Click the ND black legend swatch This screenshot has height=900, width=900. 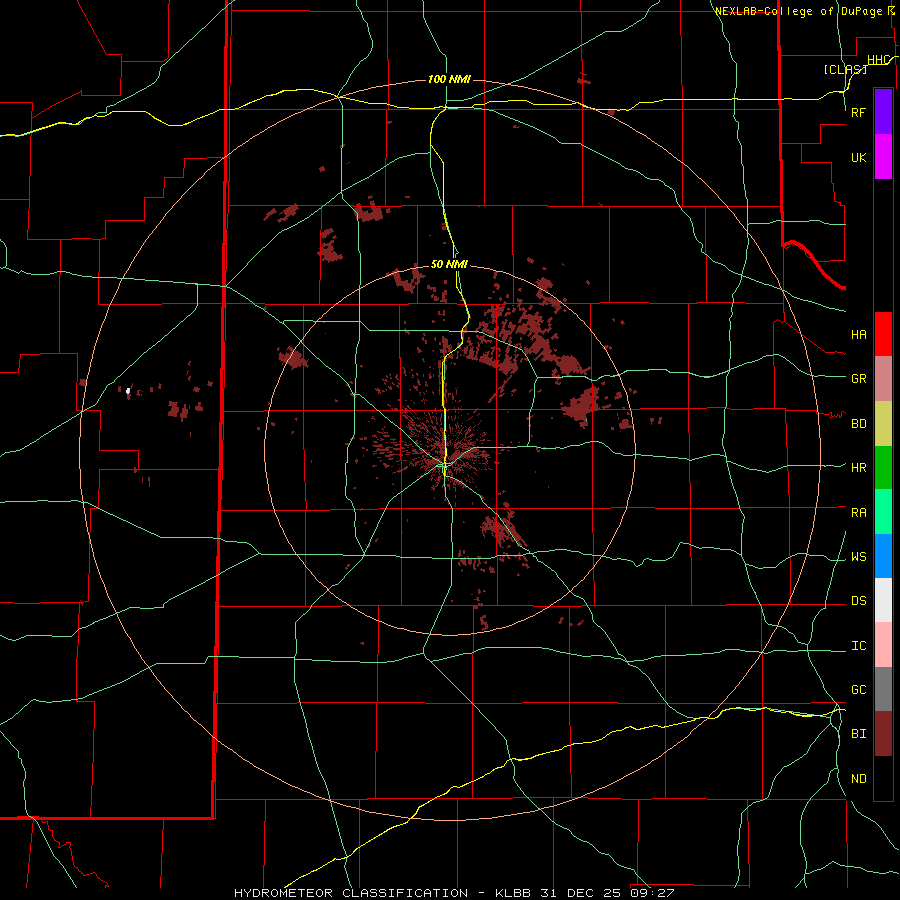[883, 778]
